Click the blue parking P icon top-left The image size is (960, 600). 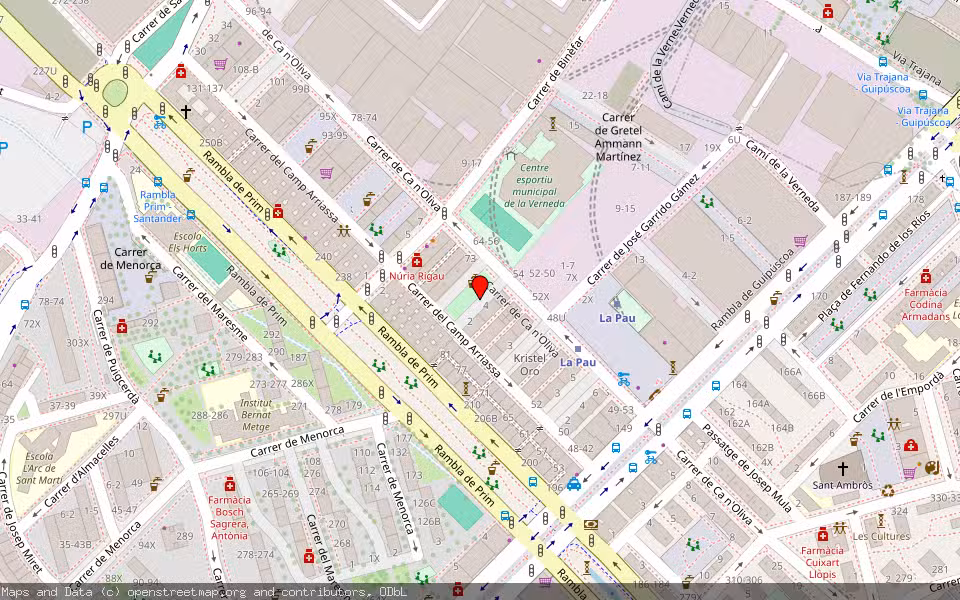tap(87, 125)
